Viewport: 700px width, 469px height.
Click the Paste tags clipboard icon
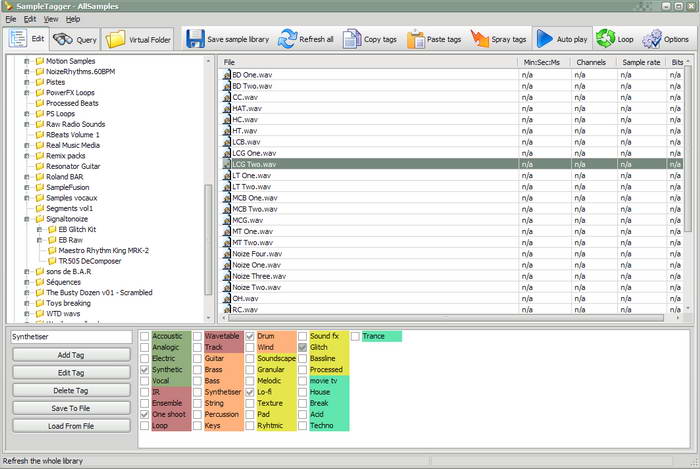click(416, 39)
